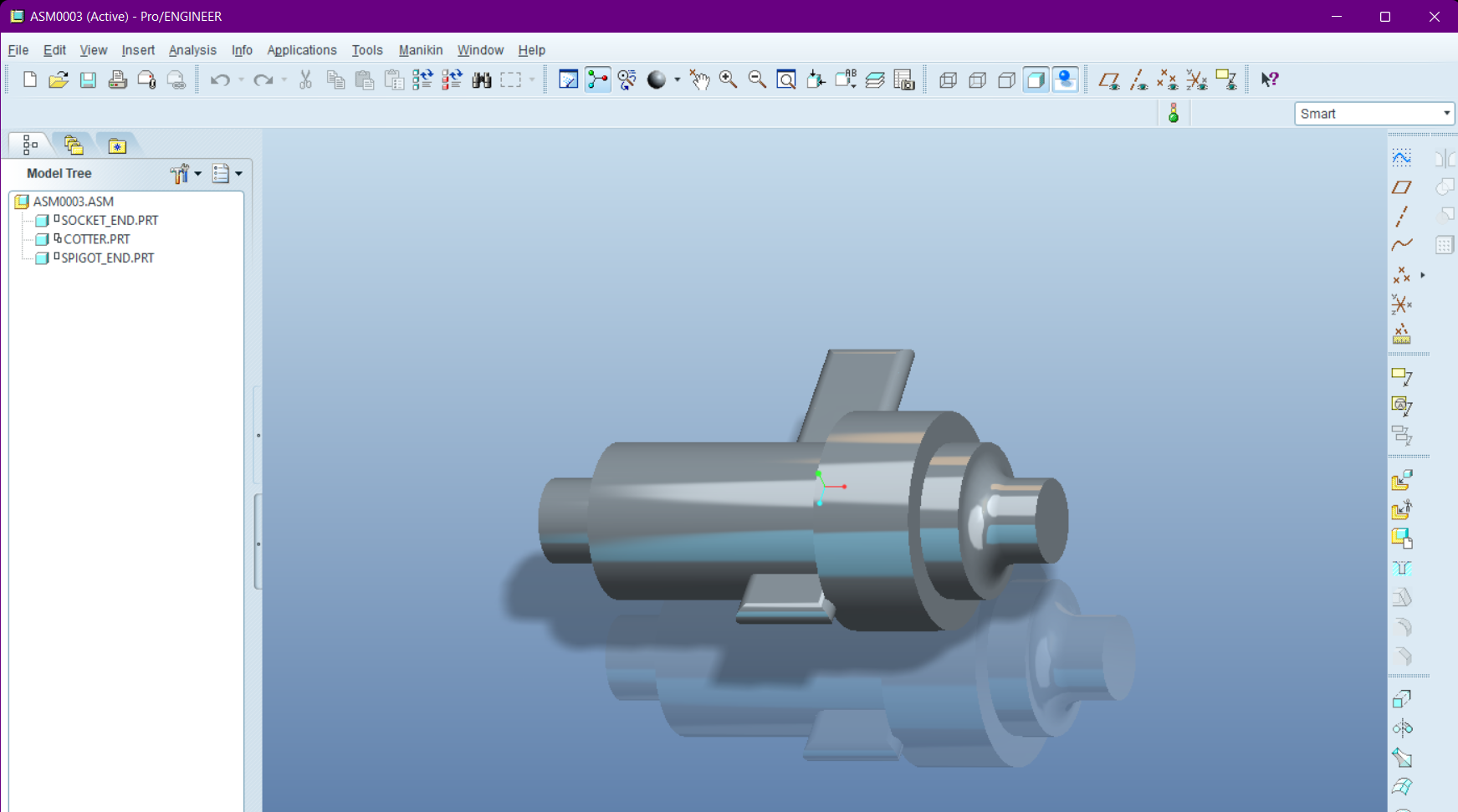Screen dimensions: 1458x812
Task: Open file using the folder icon
Action: (x=59, y=79)
